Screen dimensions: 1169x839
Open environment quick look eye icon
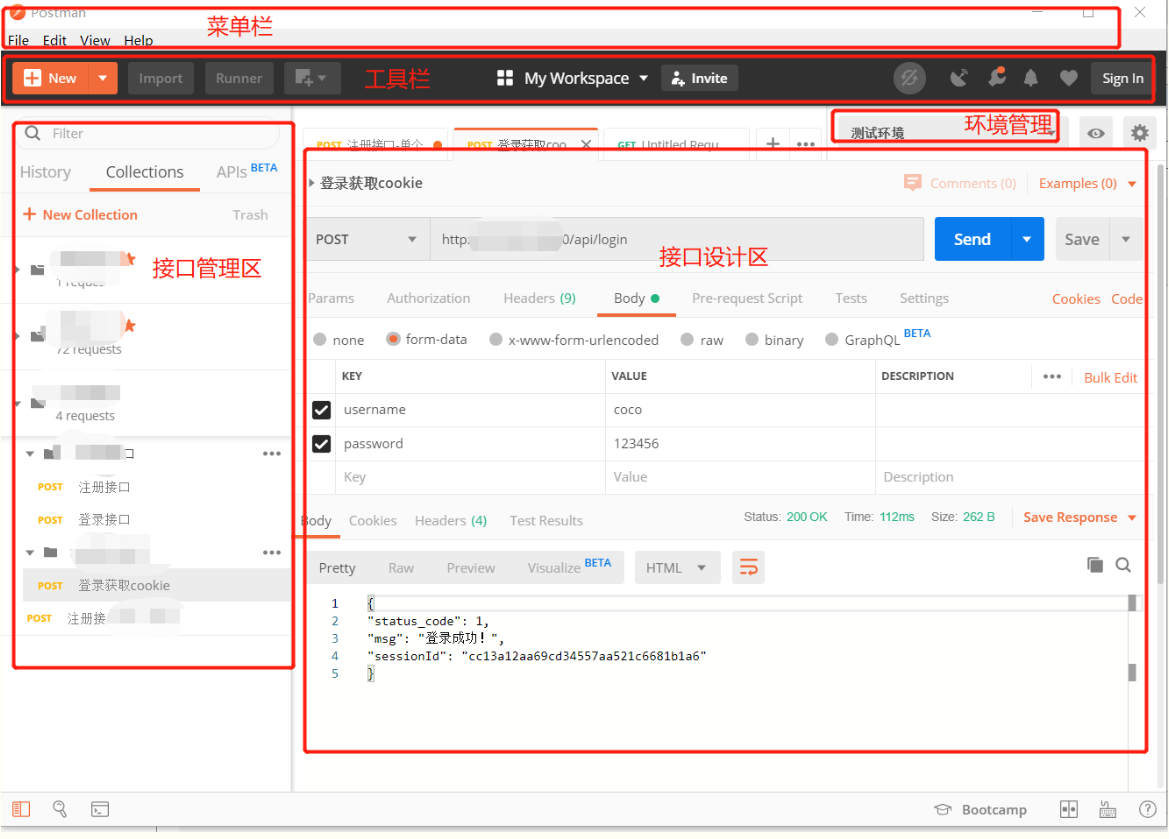(x=1095, y=133)
